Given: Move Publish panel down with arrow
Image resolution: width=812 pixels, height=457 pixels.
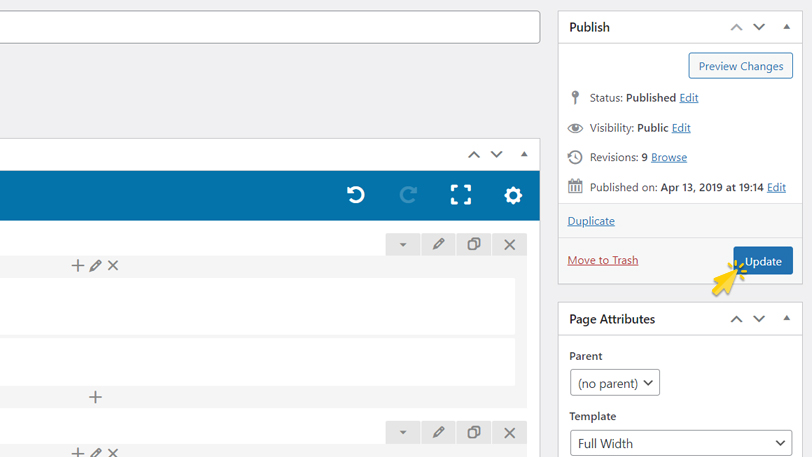Looking at the screenshot, I should click(x=759, y=27).
